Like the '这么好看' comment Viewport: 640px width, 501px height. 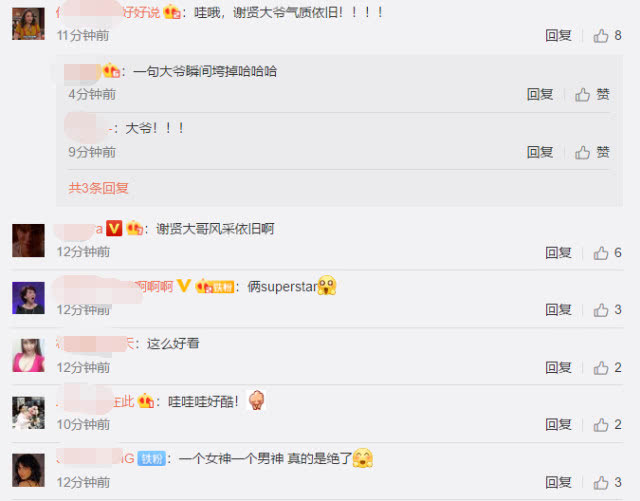click(x=607, y=368)
